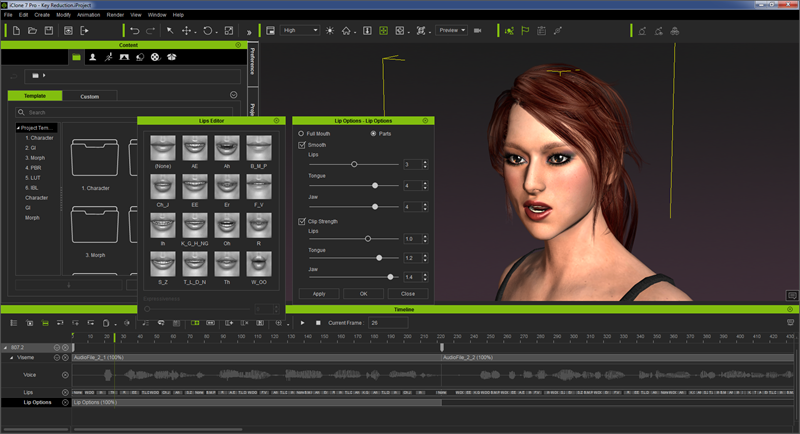Click the Save project icon
Image resolution: width=800 pixels, height=434 pixels.
(50, 31)
